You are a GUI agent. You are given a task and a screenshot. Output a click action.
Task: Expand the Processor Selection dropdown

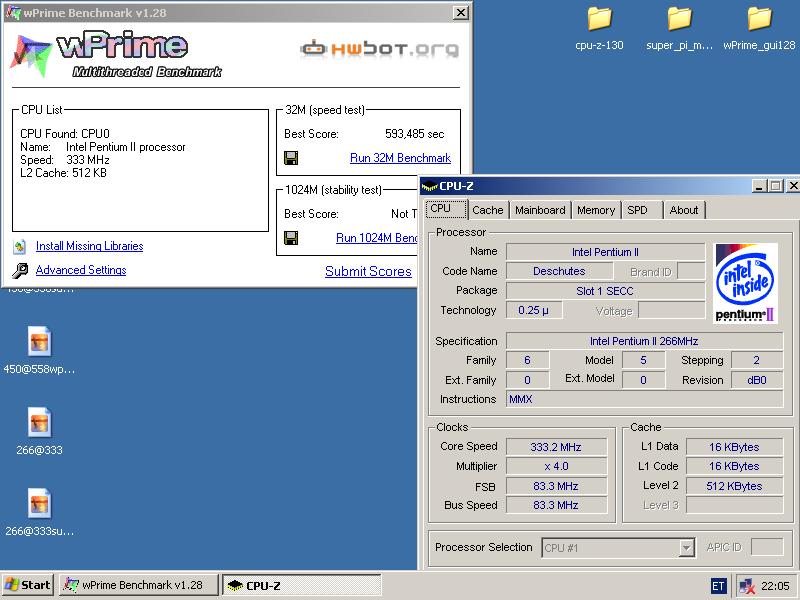(x=687, y=548)
